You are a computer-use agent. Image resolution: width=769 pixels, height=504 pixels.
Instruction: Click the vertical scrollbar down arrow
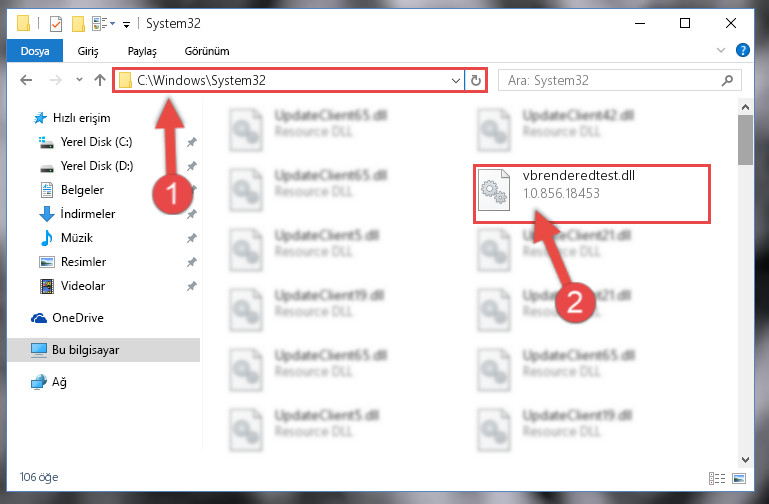(745, 459)
